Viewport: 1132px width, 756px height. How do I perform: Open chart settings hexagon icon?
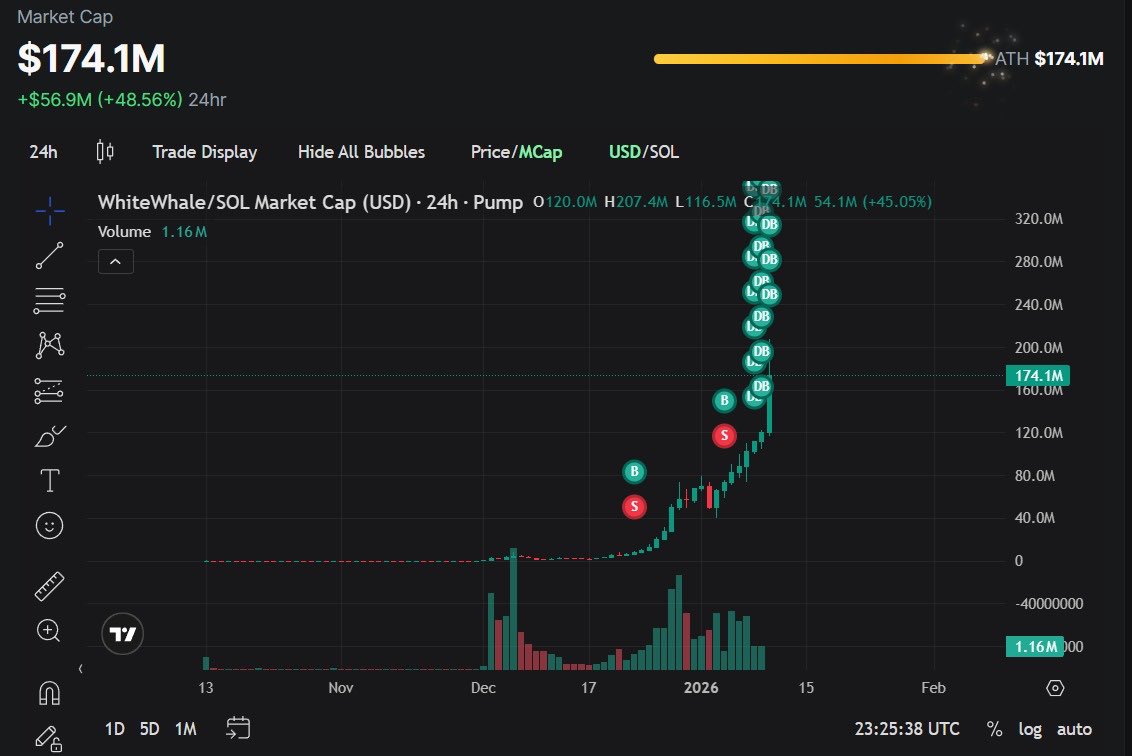click(x=1055, y=688)
